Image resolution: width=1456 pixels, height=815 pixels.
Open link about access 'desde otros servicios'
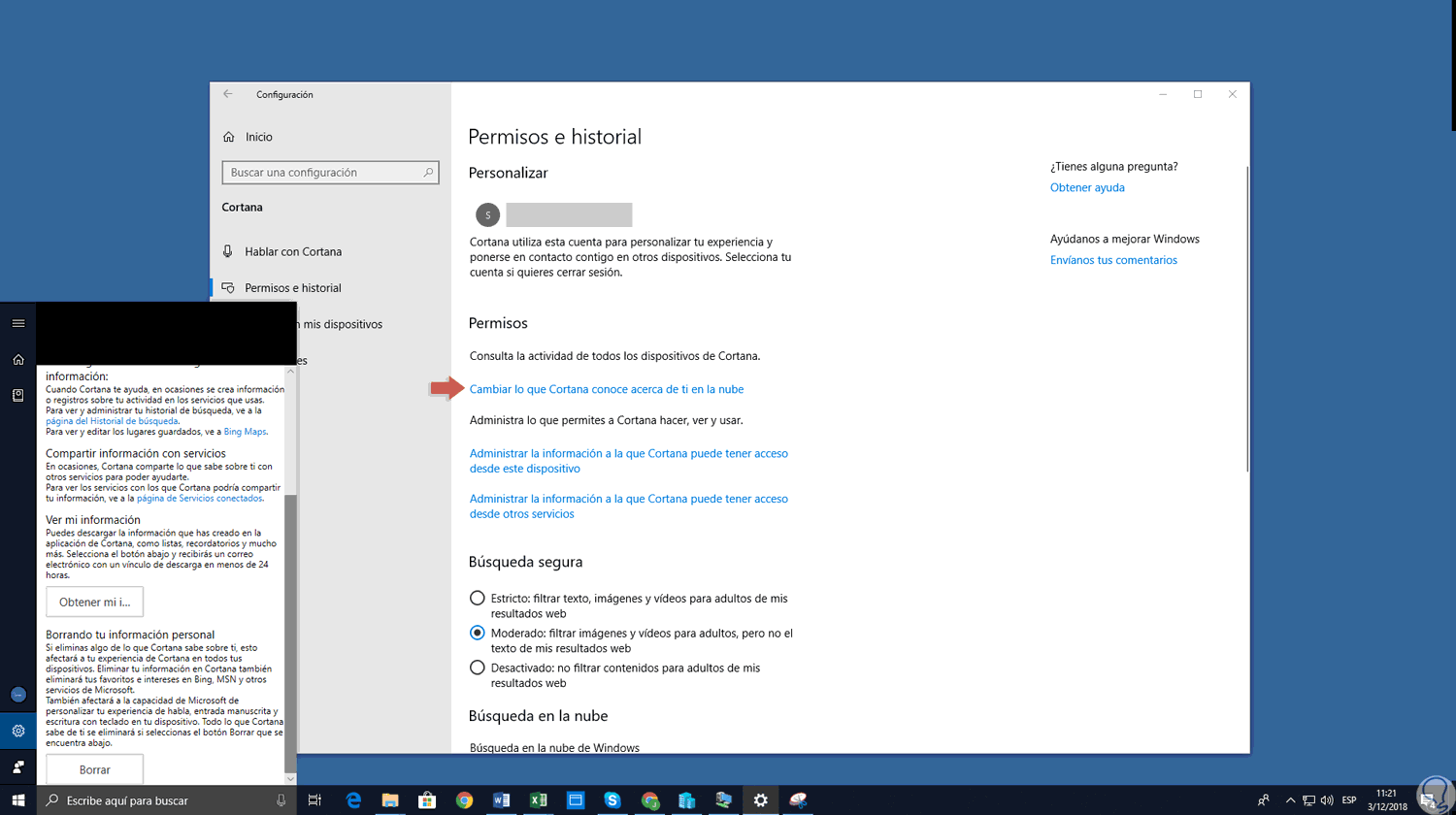[629, 506]
